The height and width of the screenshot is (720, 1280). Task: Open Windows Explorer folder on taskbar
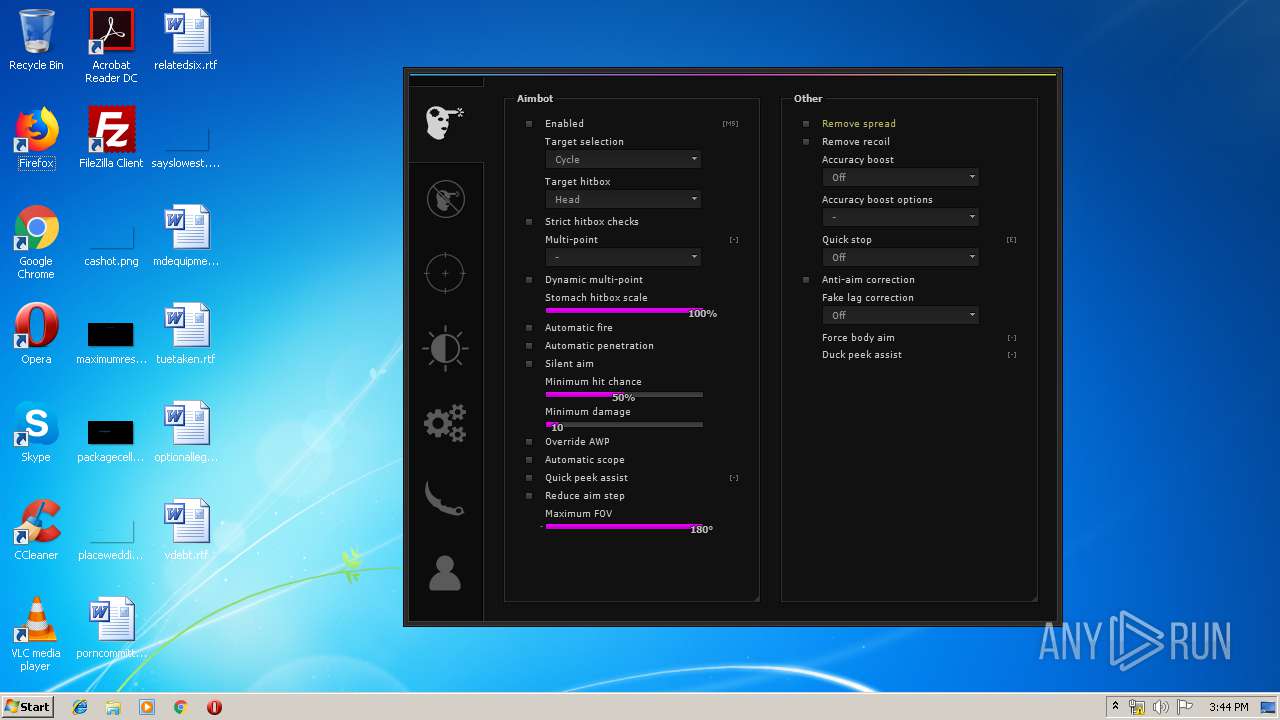tap(113, 707)
